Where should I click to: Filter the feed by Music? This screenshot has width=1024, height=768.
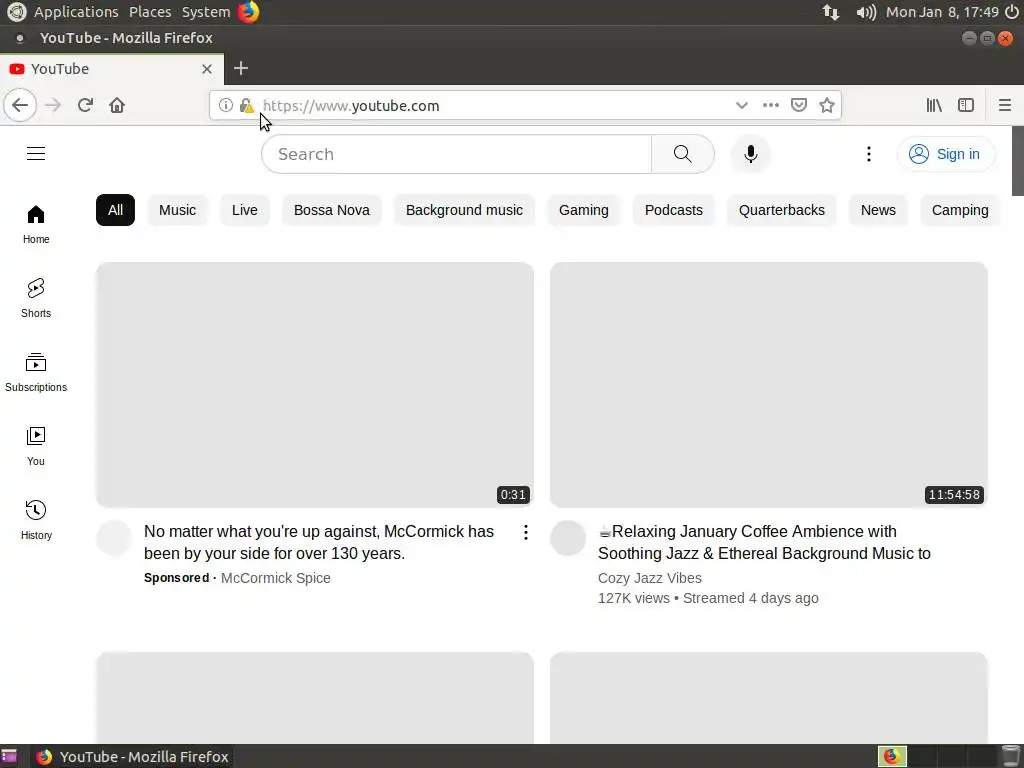tap(178, 210)
